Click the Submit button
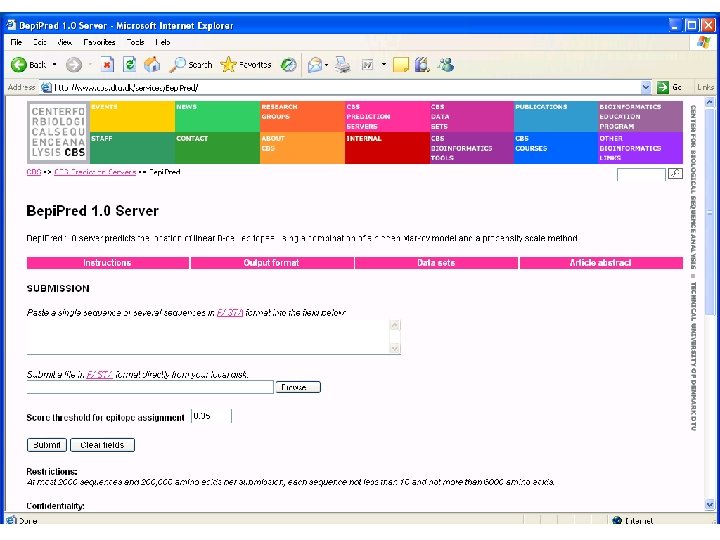The width and height of the screenshot is (720, 540). tap(47, 445)
